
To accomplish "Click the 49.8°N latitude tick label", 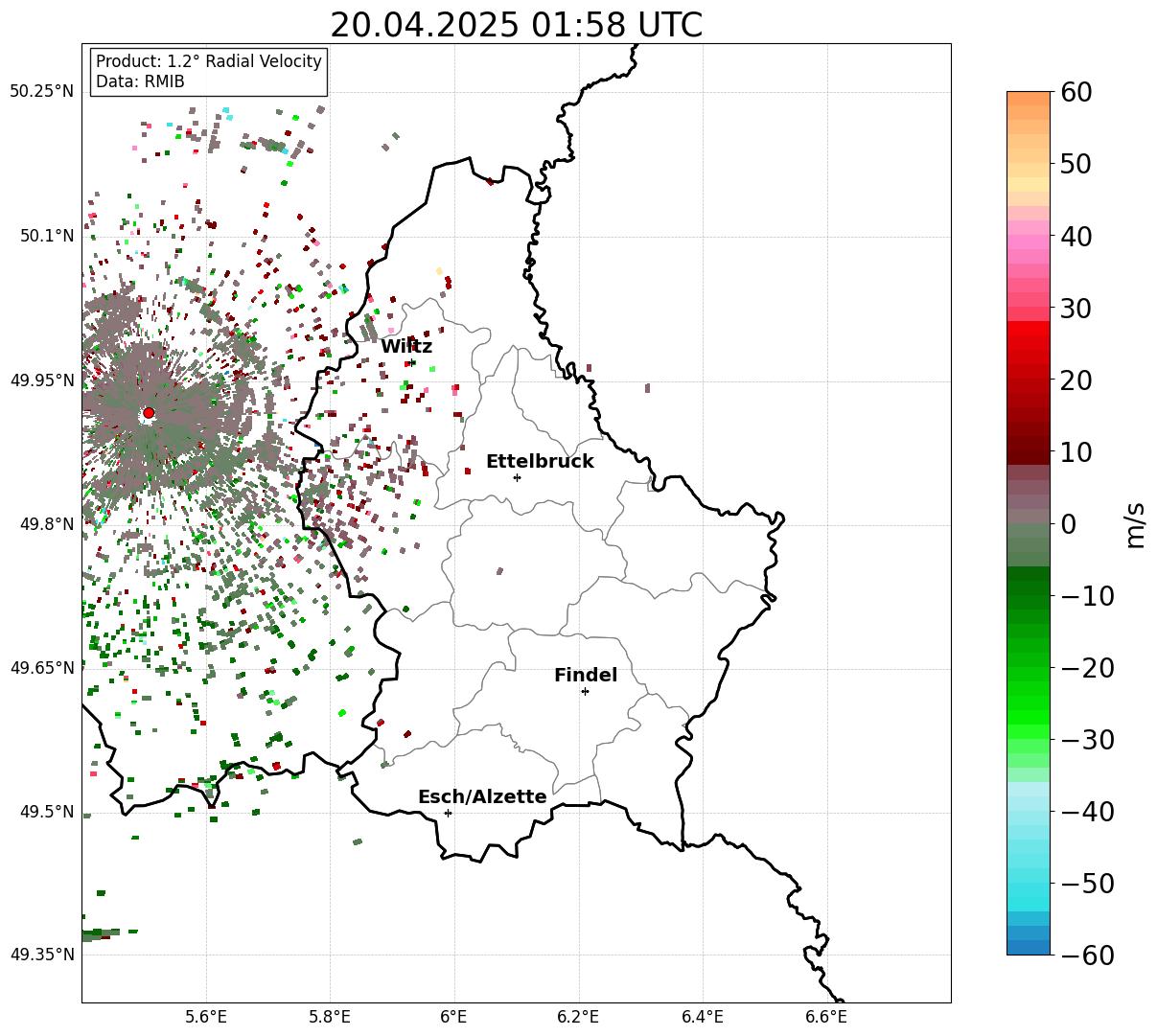I will 46,524.
